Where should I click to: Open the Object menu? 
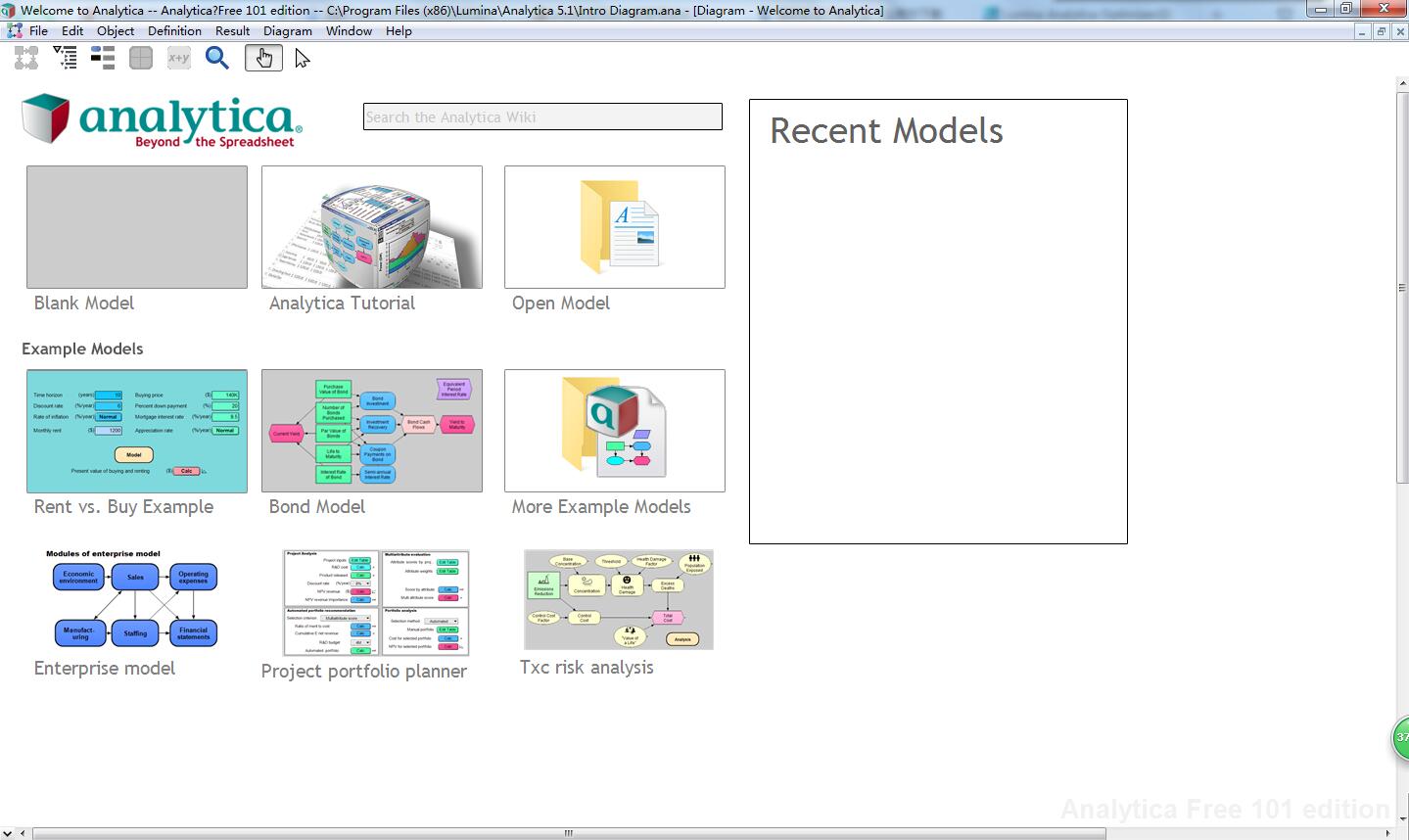[x=116, y=31]
